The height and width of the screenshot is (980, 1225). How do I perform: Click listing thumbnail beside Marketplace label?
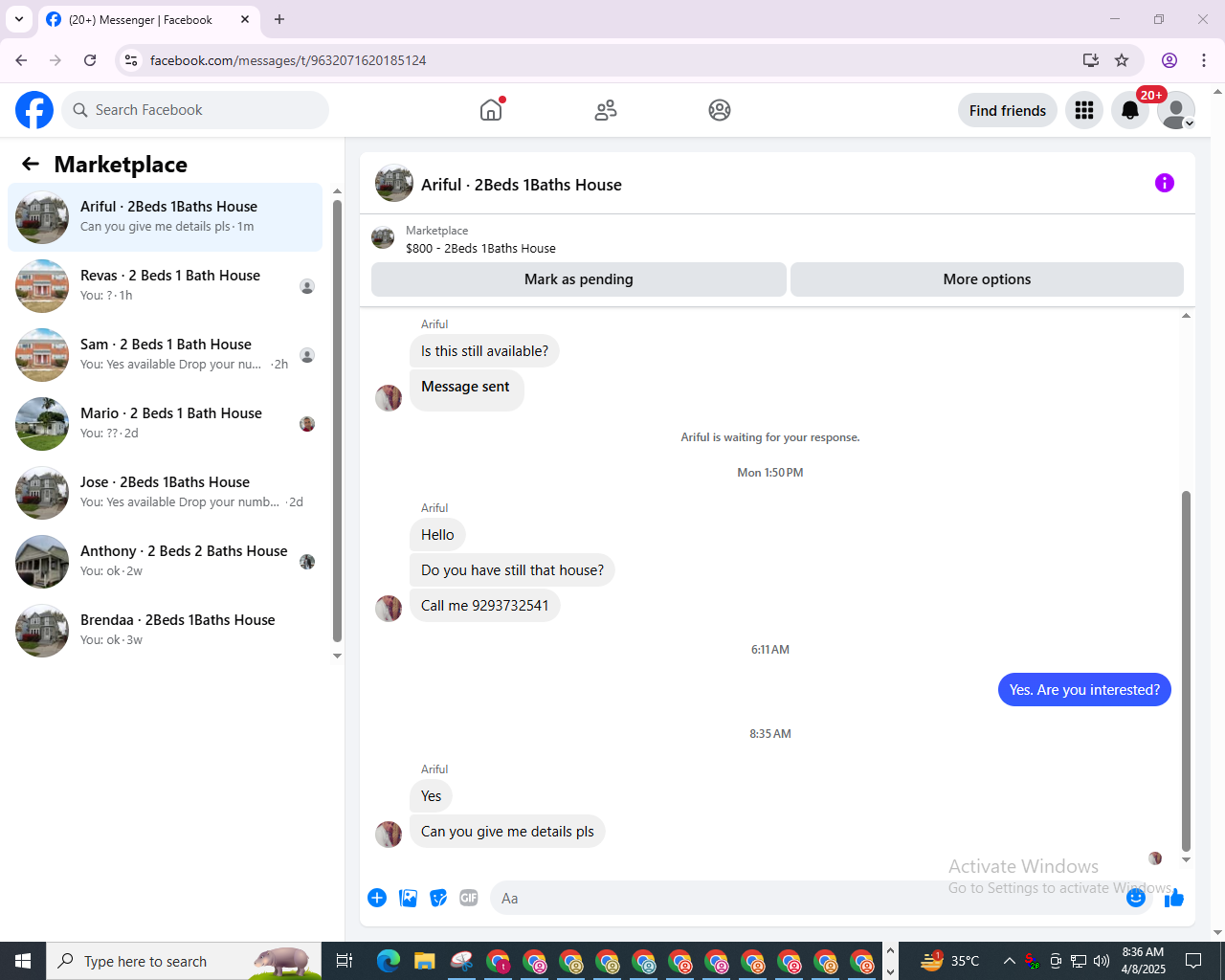point(383,237)
